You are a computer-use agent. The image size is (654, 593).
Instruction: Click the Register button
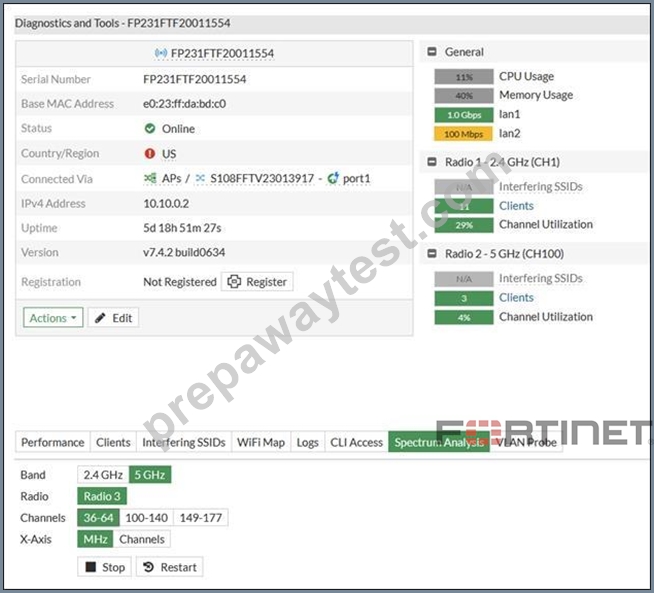coord(257,282)
